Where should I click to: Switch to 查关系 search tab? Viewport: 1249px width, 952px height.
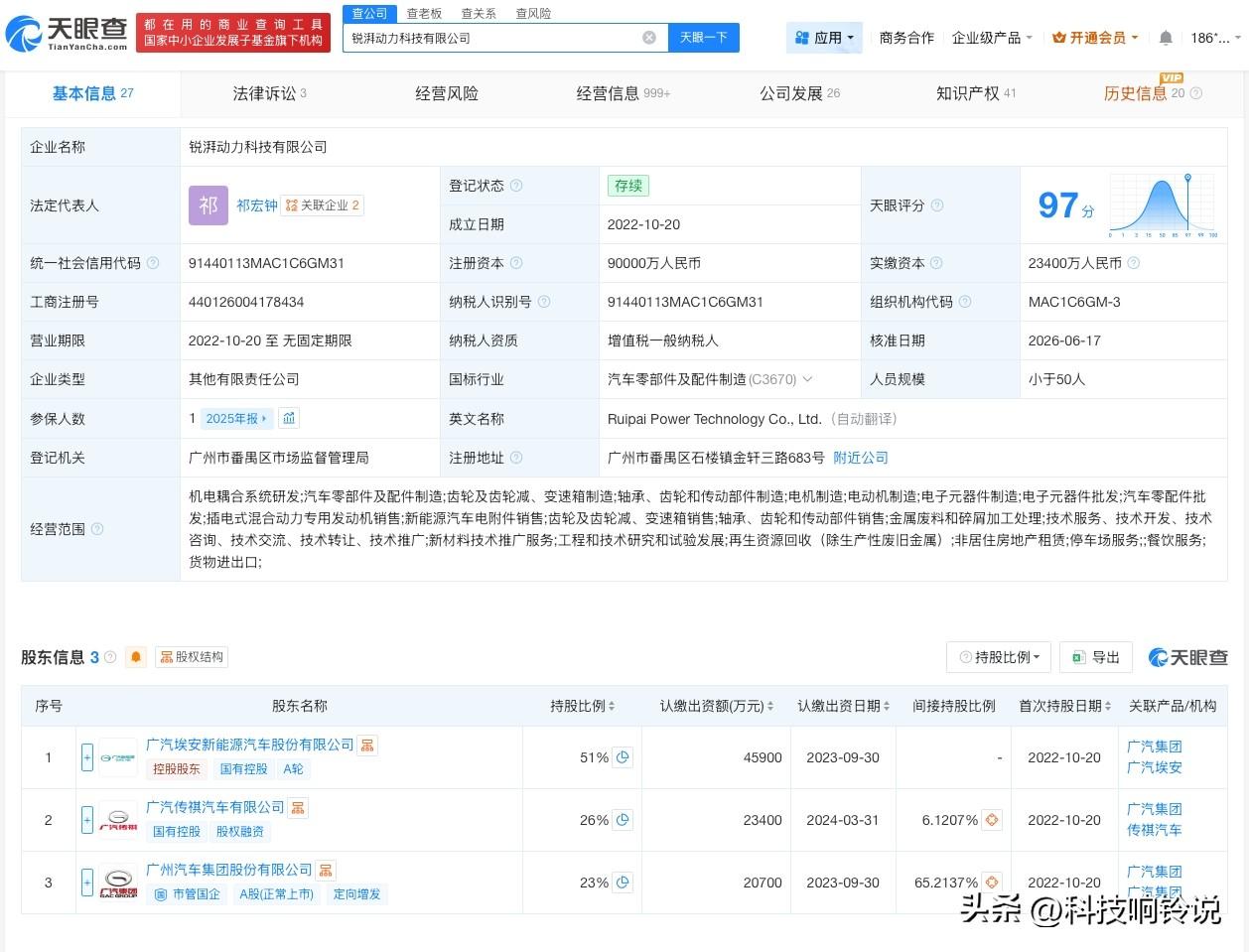click(x=479, y=13)
